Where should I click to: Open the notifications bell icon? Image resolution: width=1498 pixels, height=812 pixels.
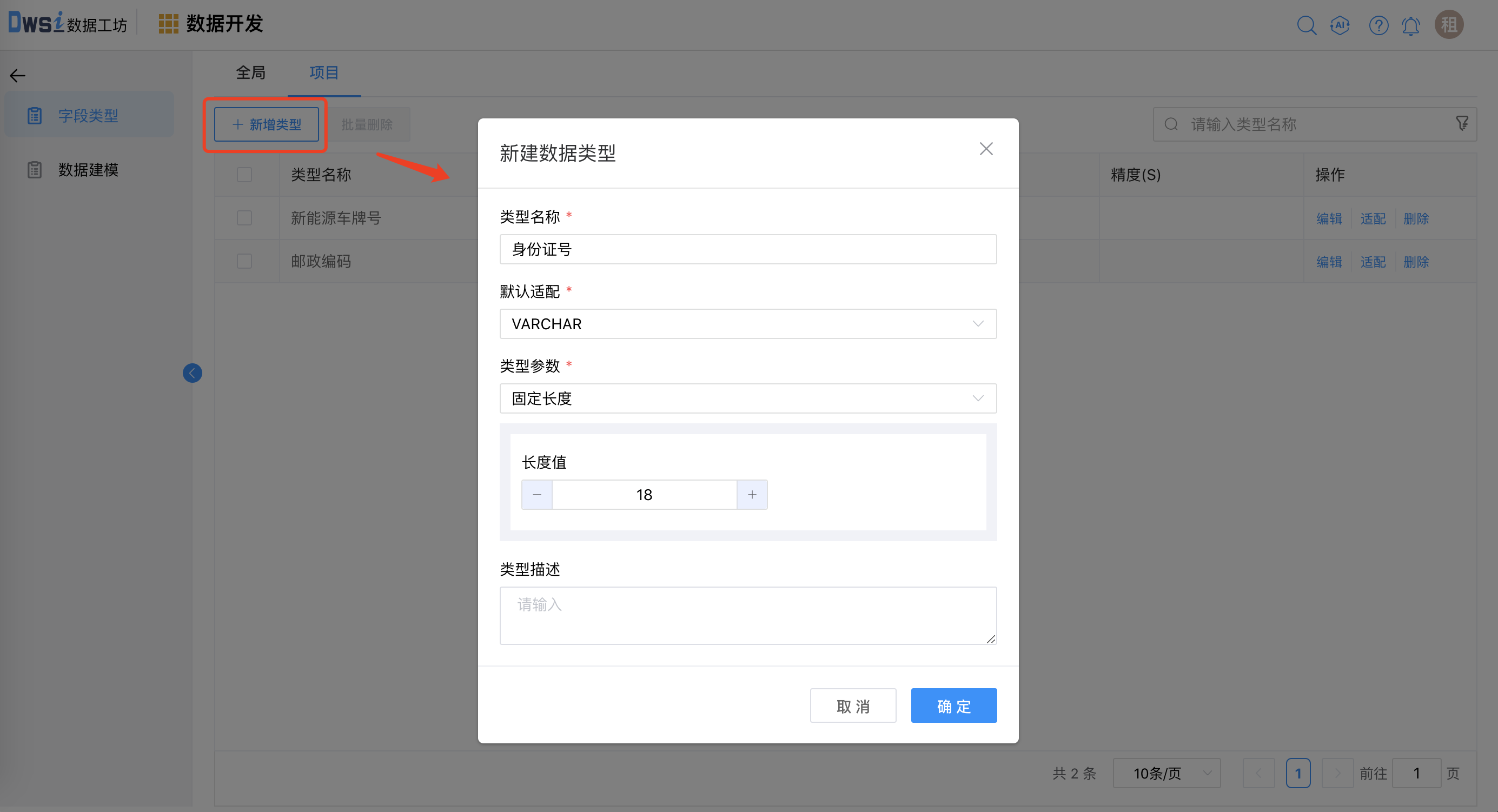tap(1411, 26)
